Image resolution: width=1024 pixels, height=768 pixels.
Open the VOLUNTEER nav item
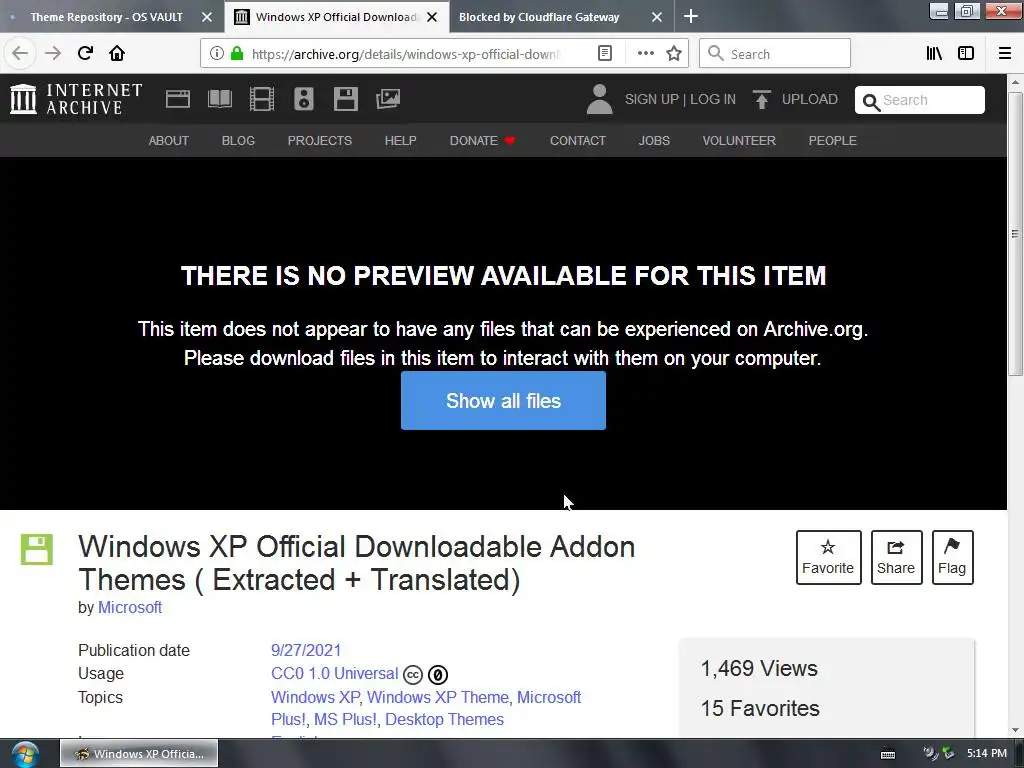pyautogui.click(x=739, y=140)
